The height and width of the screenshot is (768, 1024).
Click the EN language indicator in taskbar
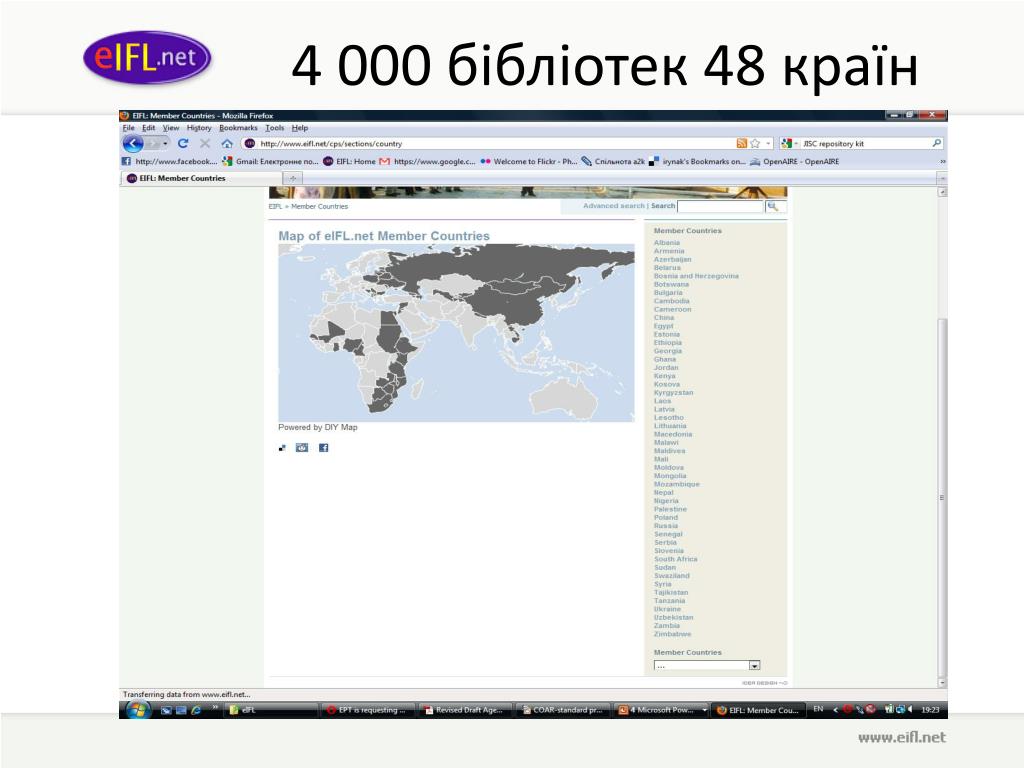point(818,709)
